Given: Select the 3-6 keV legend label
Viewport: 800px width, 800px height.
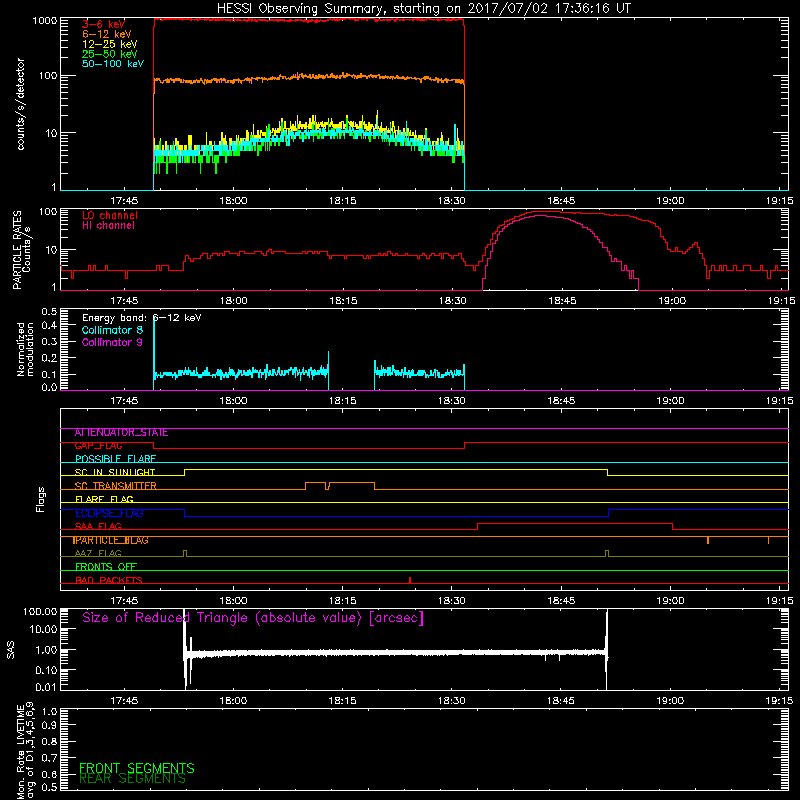Looking at the screenshot, I should click(103, 24).
